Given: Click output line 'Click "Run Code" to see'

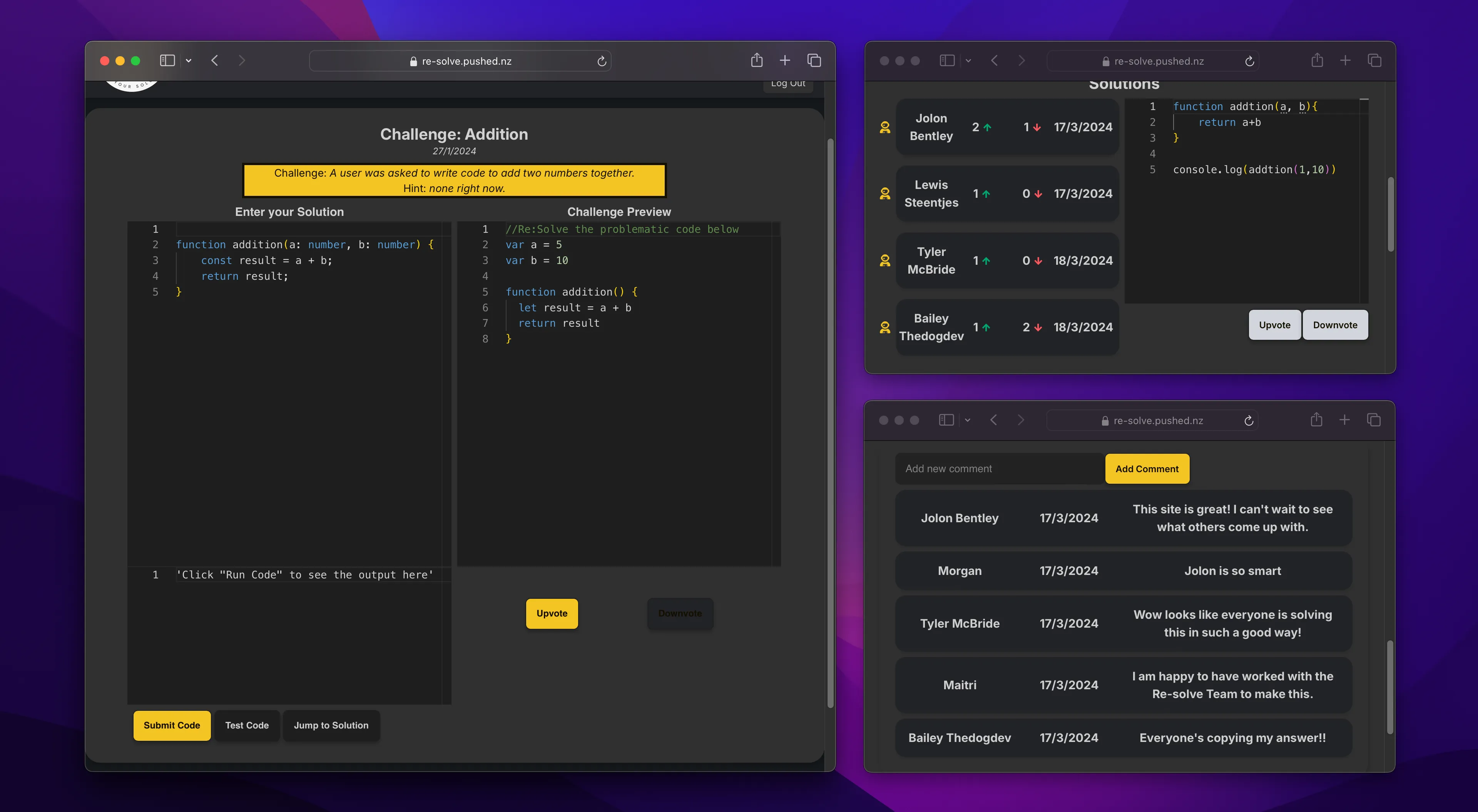Looking at the screenshot, I should pyautogui.click(x=305, y=575).
